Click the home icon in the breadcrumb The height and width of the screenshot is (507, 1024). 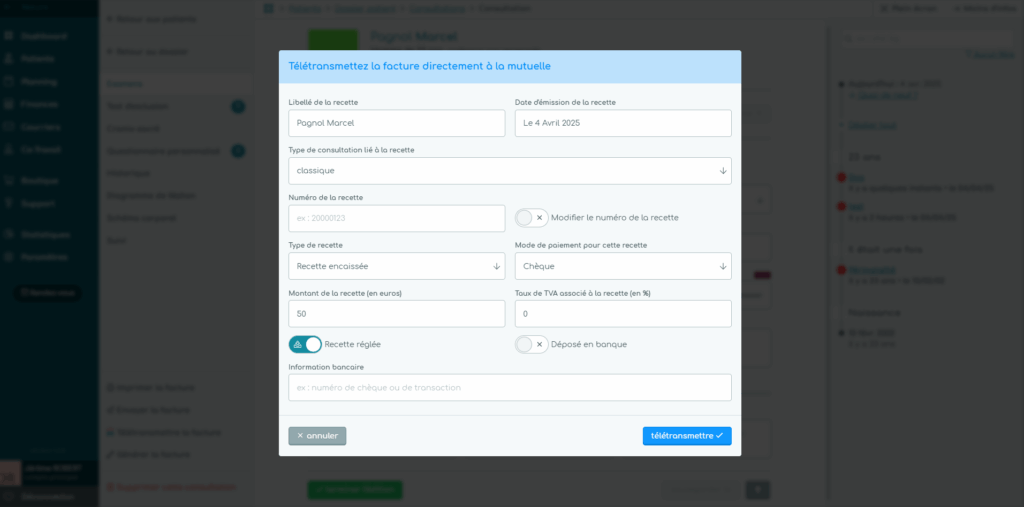click(x=268, y=8)
